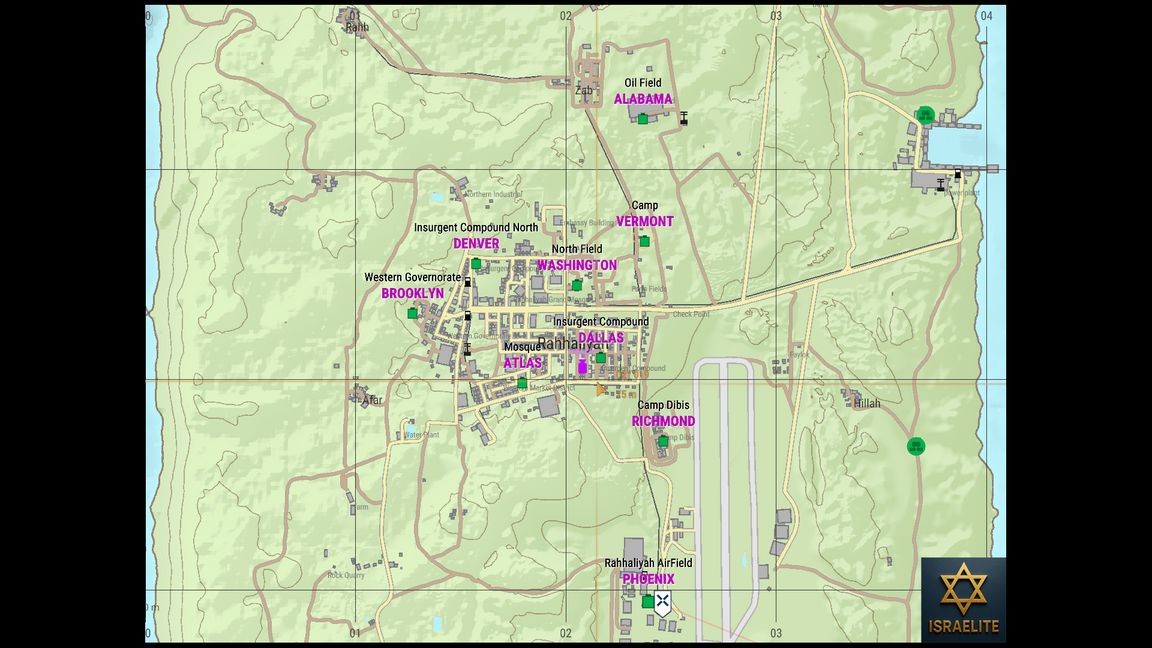Select the BROOKLYN green objective square
Viewport: 1152px width, 648px height.
[x=412, y=314]
